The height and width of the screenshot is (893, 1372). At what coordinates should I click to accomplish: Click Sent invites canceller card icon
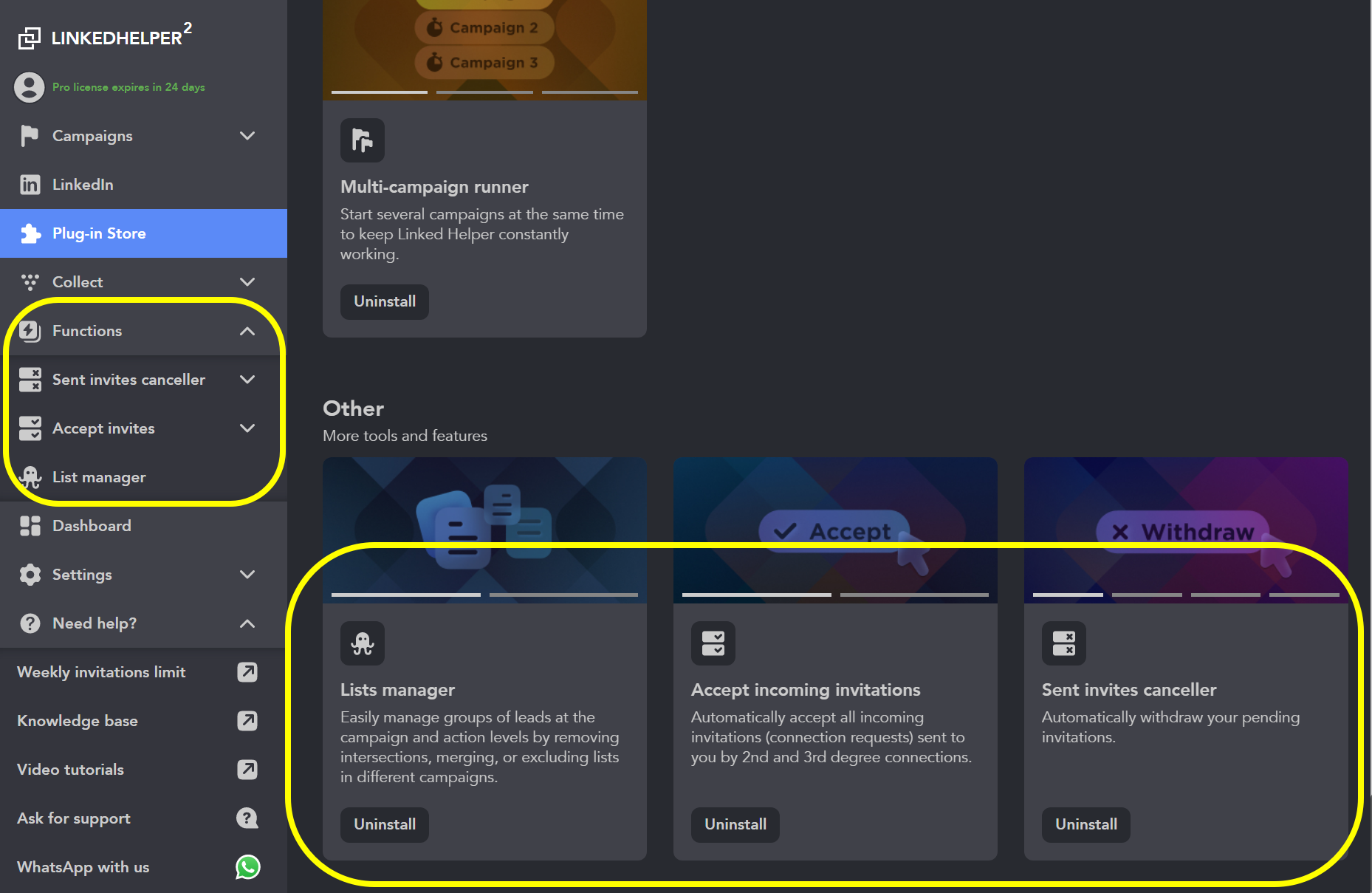click(x=1064, y=643)
